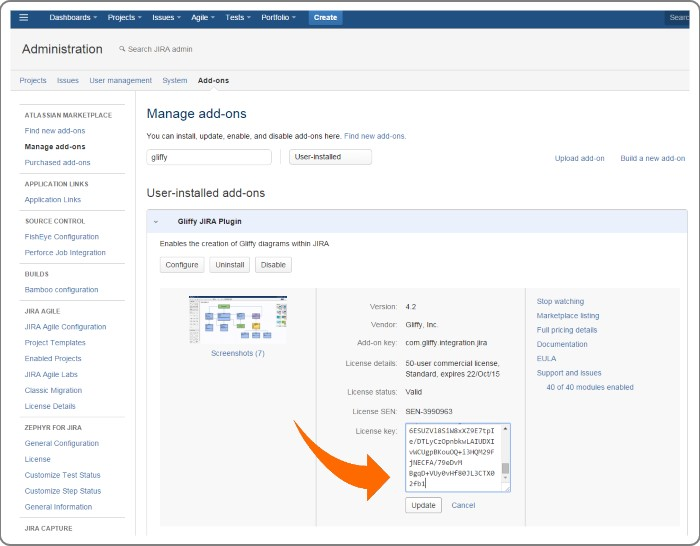
Task: Switch to the User management tab
Action: coord(121,80)
